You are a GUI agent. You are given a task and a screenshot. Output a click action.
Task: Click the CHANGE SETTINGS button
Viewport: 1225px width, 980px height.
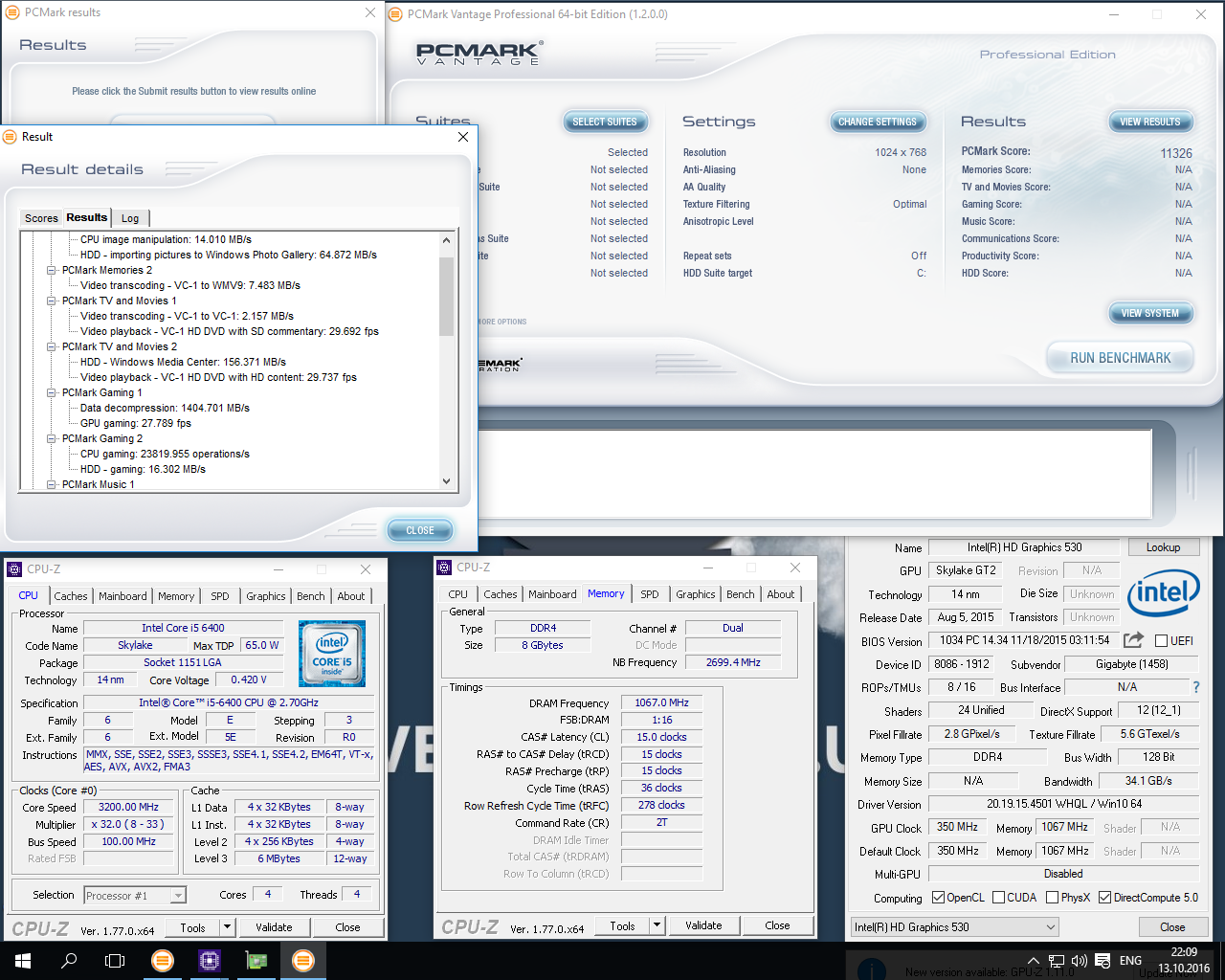click(x=878, y=122)
